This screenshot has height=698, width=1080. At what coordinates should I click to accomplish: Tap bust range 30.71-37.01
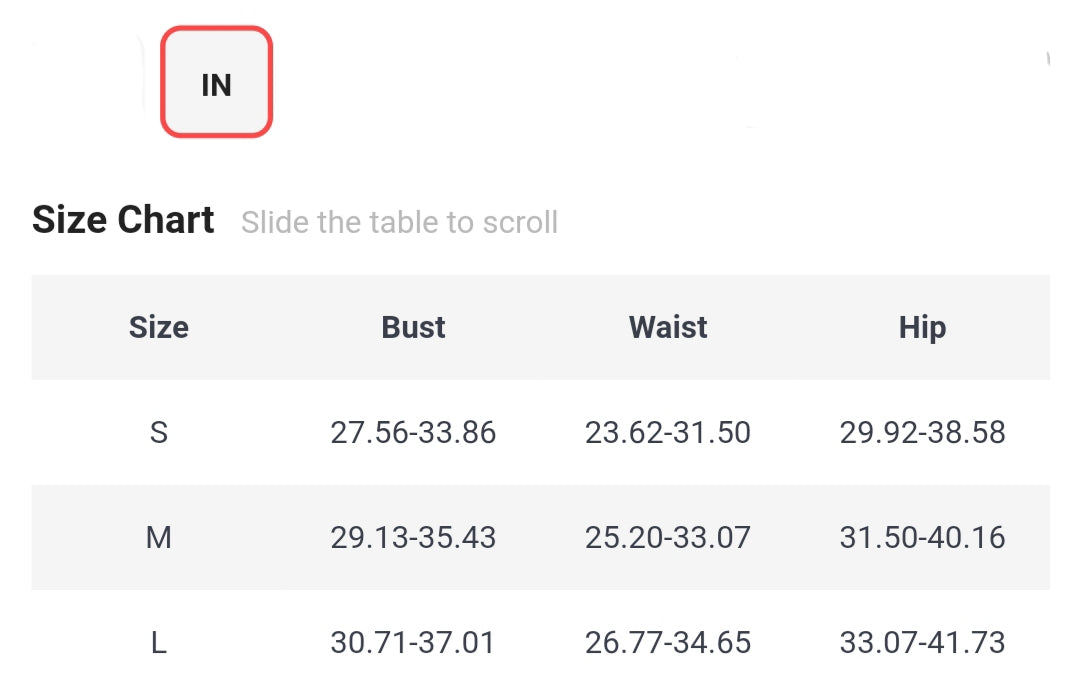point(413,642)
